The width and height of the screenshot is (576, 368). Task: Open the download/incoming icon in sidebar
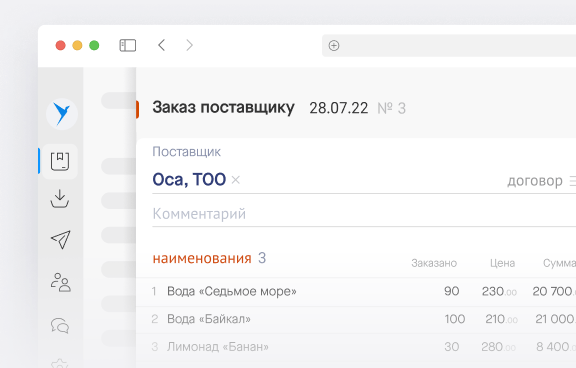pos(60,199)
